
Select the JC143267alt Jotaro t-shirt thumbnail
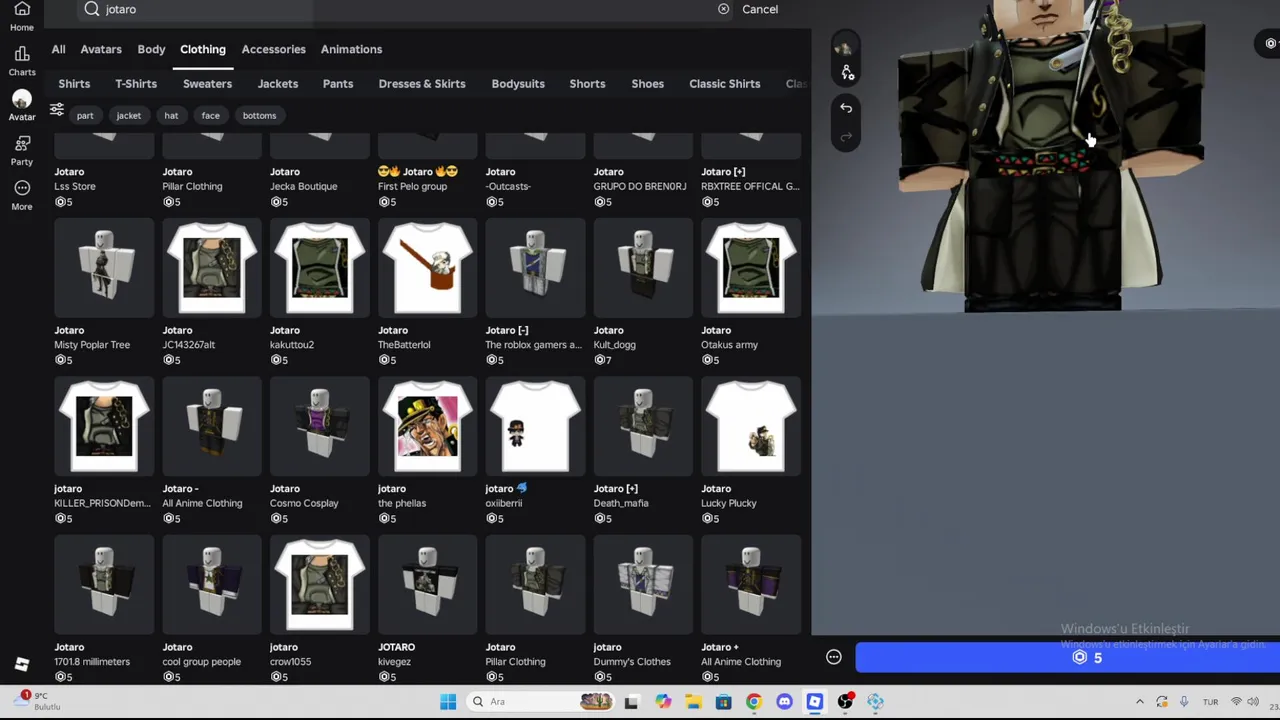tap(212, 268)
